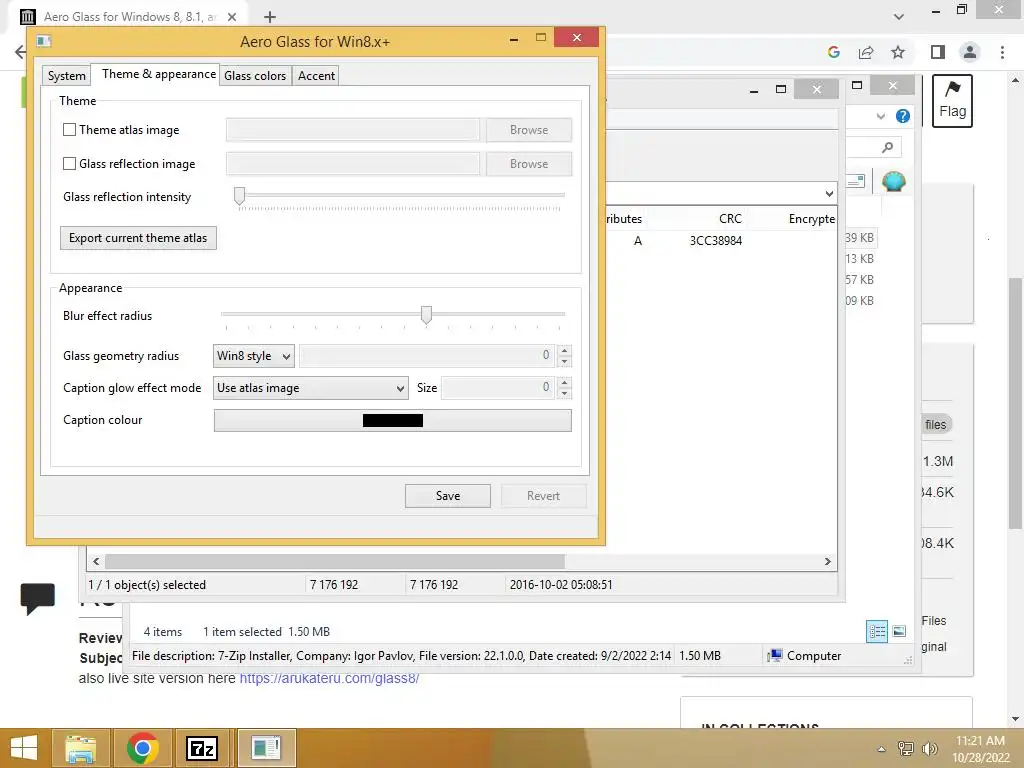
Task: Enable the Glass reflection image checkbox
Action: coord(69,163)
